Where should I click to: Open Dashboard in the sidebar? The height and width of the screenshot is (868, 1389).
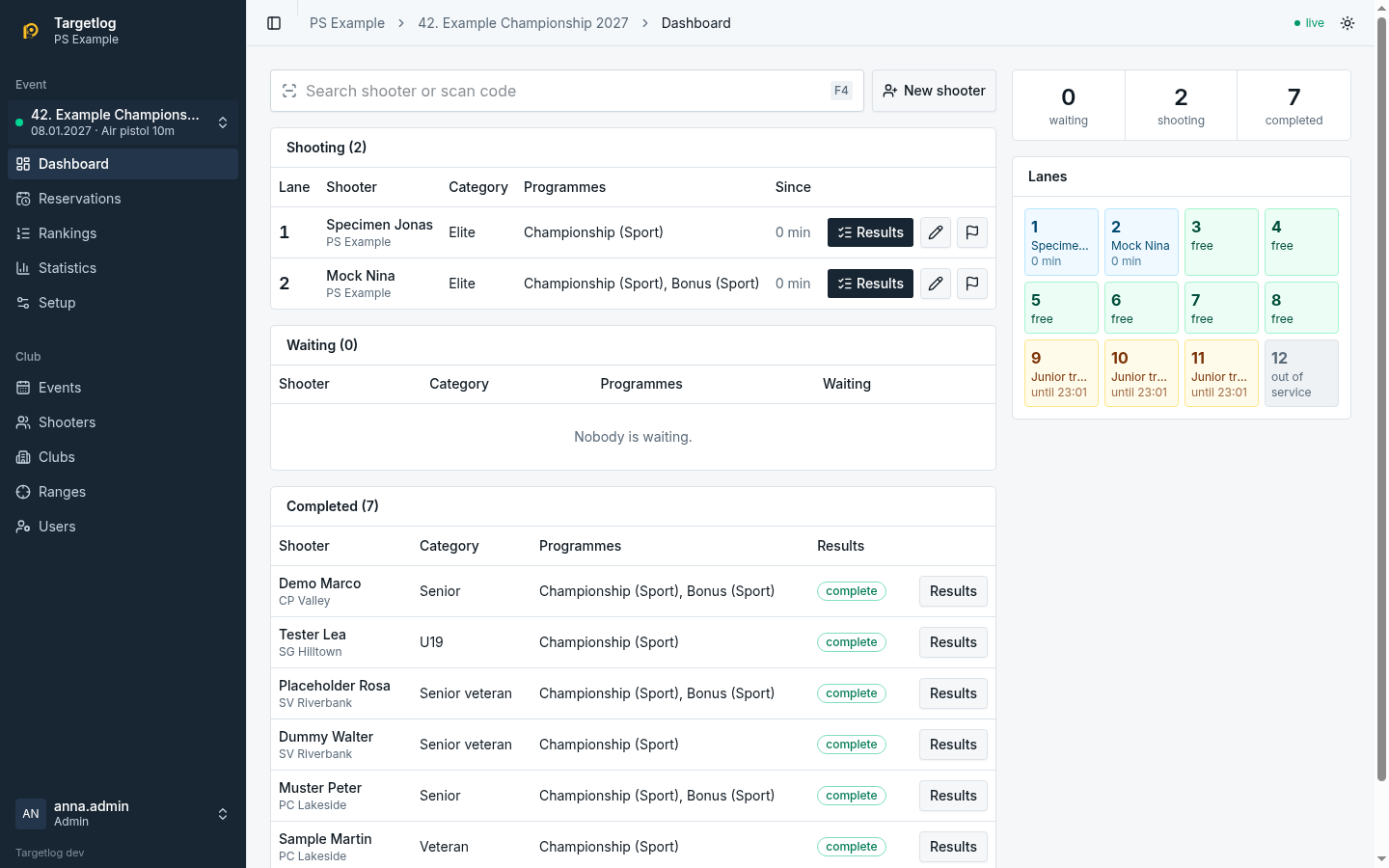(123, 164)
